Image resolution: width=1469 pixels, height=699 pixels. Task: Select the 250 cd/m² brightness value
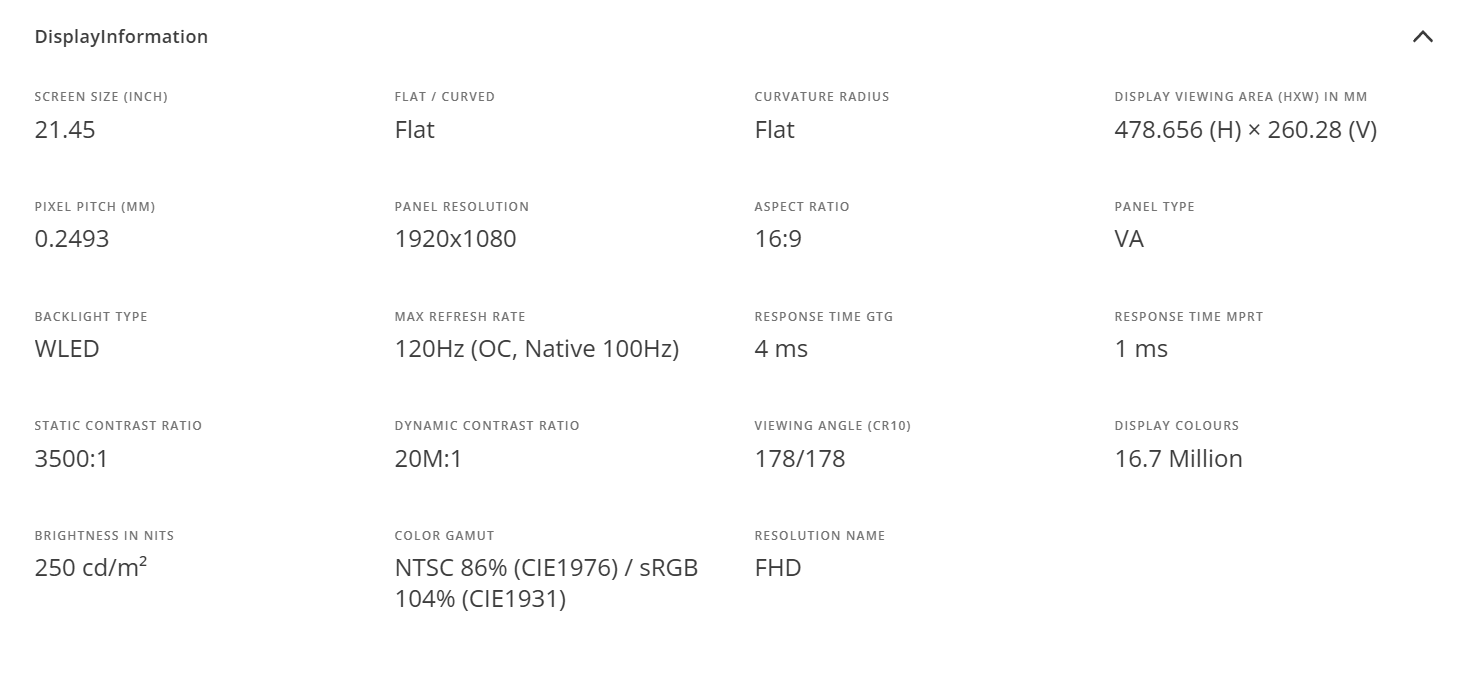coord(91,568)
